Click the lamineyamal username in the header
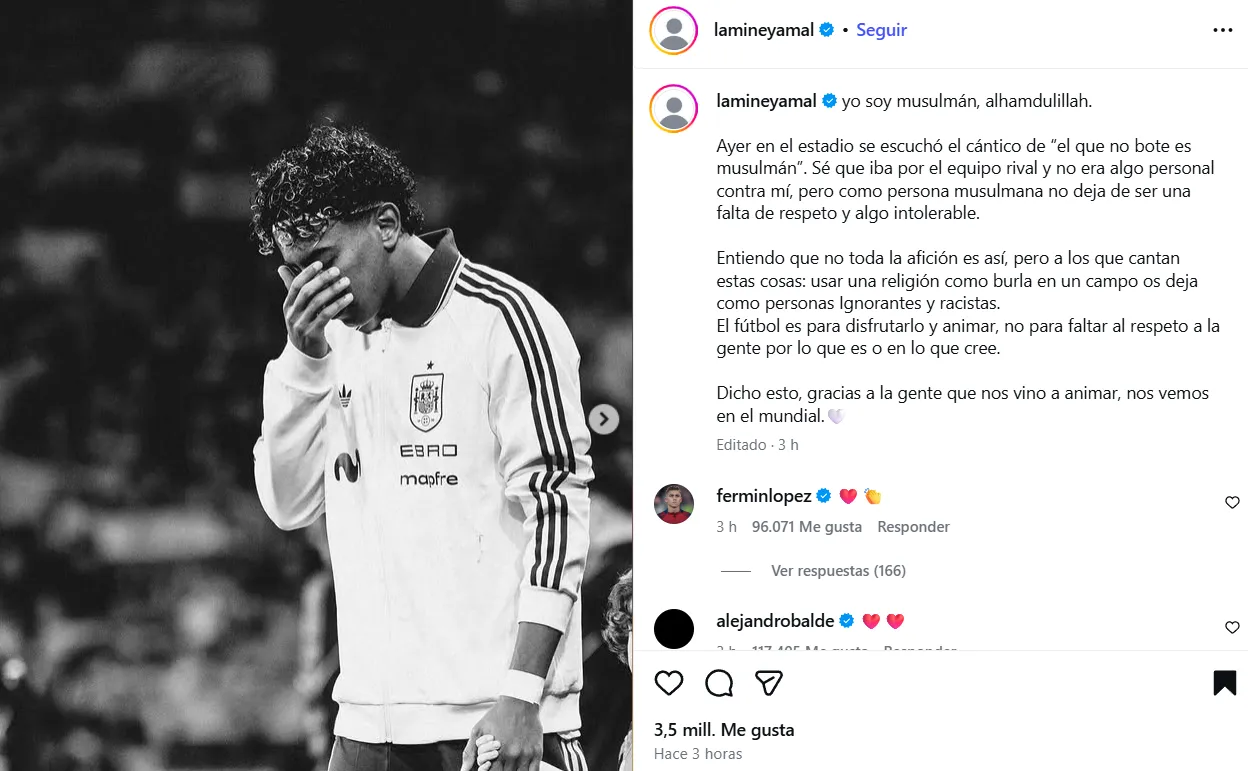Viewport: 1248px width, 771px height. coord(764,30)
